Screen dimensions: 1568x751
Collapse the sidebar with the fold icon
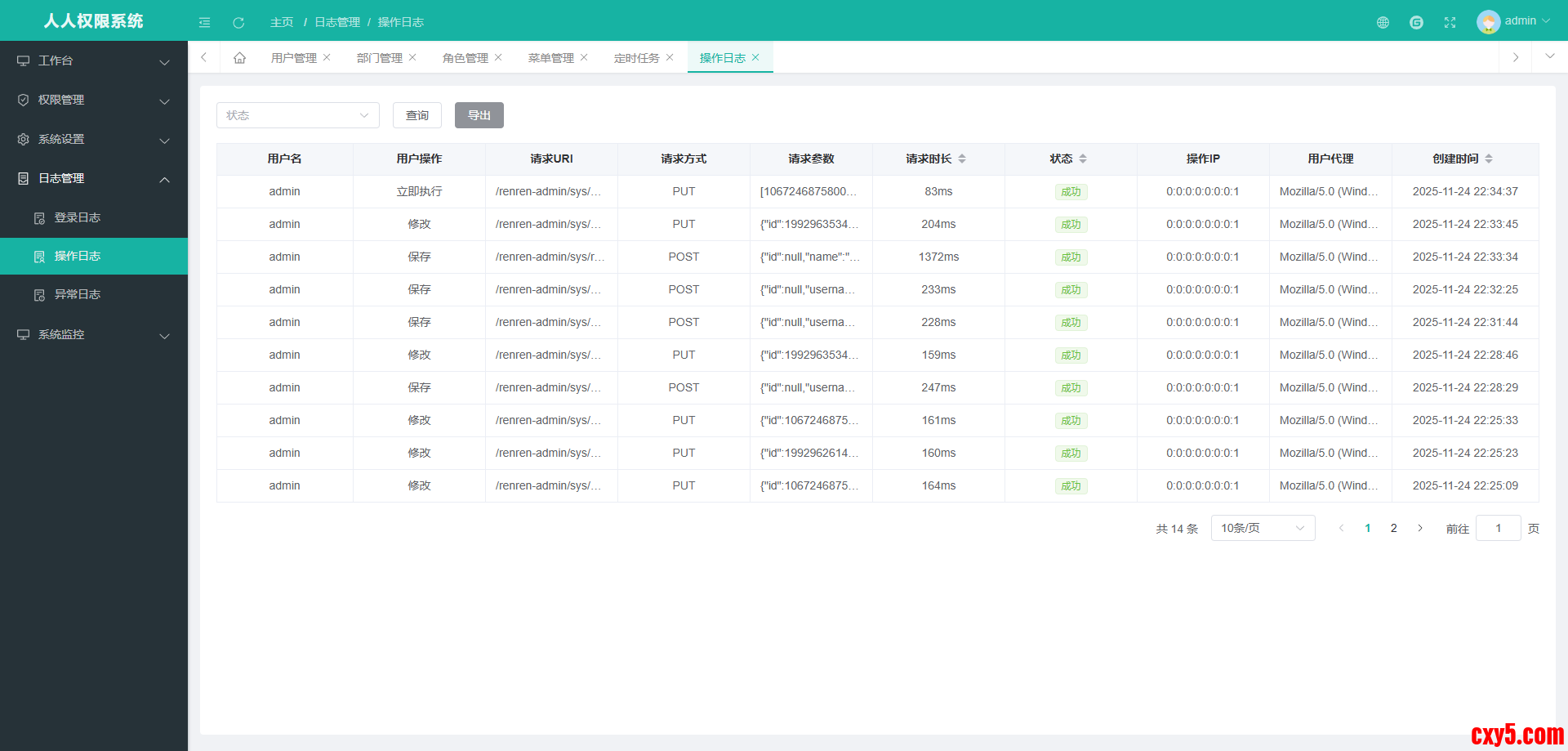(204, 22)
